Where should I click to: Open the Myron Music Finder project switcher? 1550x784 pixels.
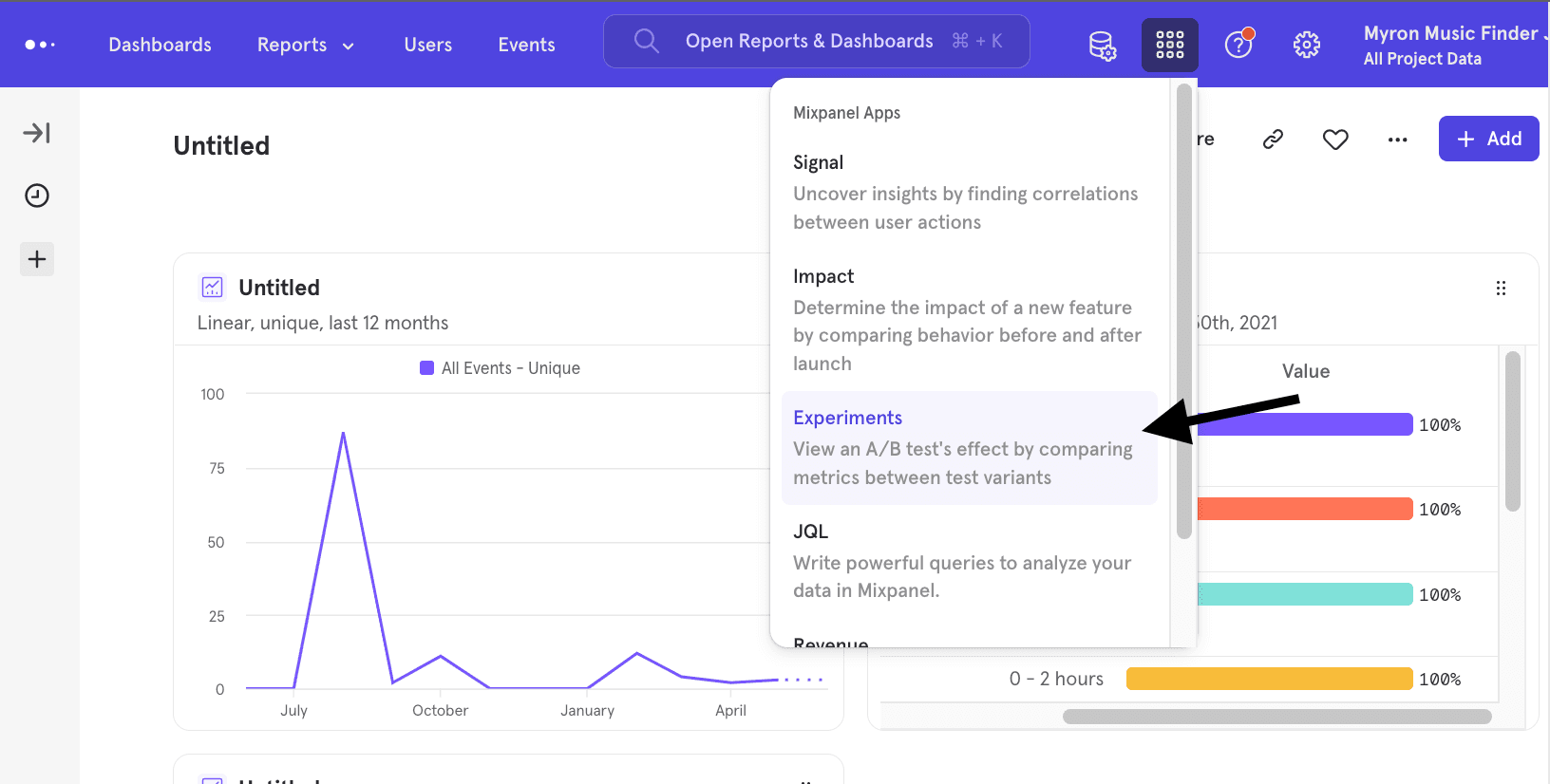pos(1450,45)
